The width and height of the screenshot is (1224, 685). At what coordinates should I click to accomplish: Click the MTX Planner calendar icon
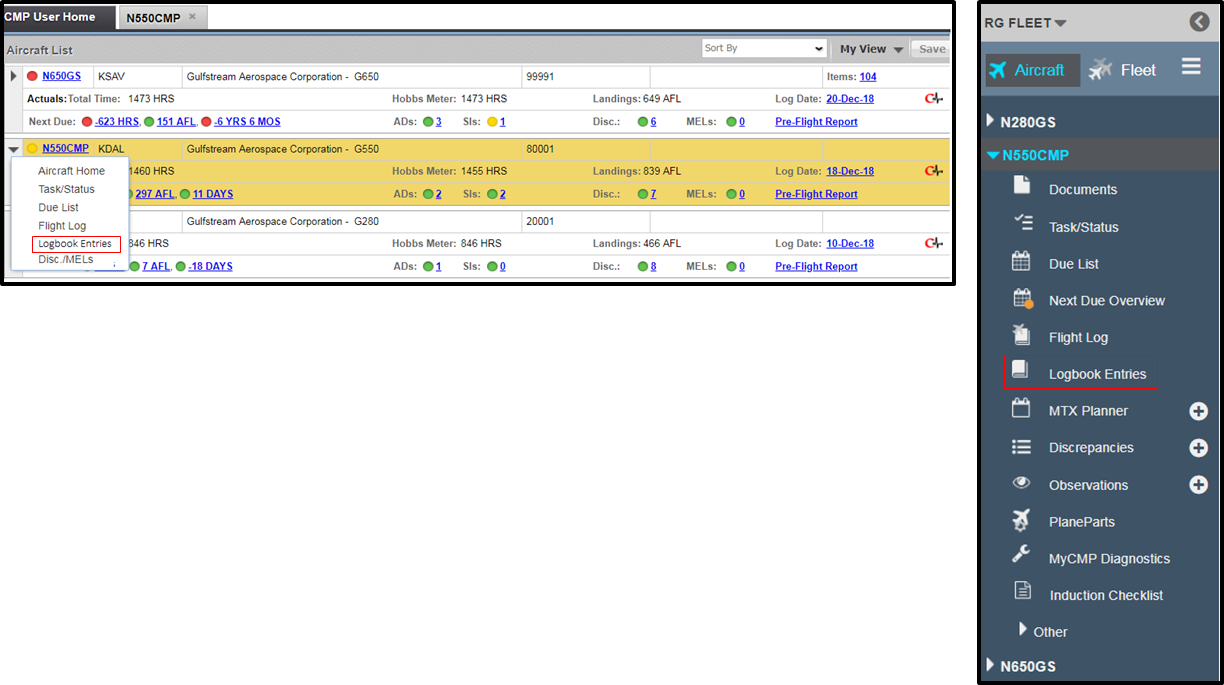tap(1021, 410)
